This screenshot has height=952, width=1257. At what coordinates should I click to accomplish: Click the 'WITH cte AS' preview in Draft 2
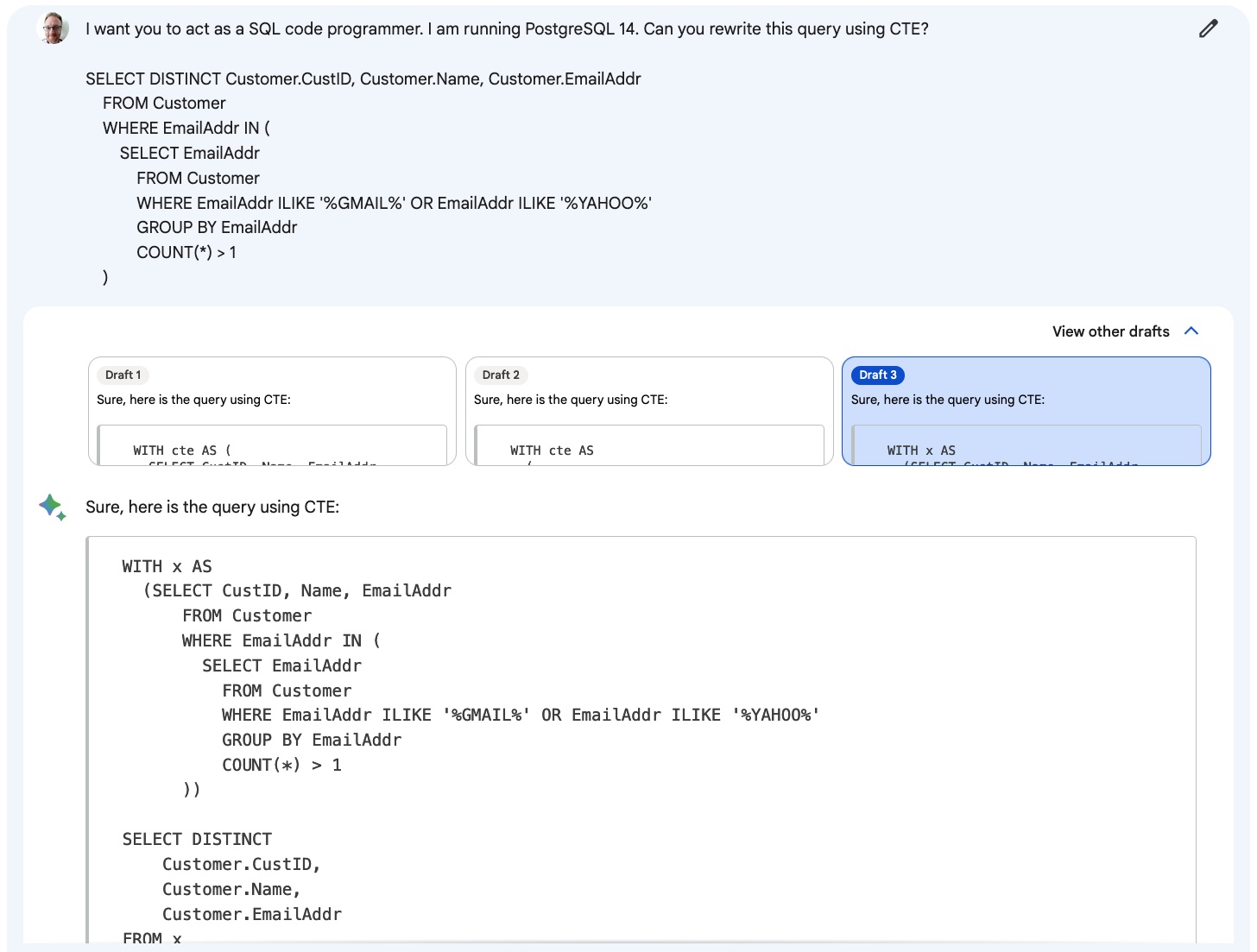552,451
